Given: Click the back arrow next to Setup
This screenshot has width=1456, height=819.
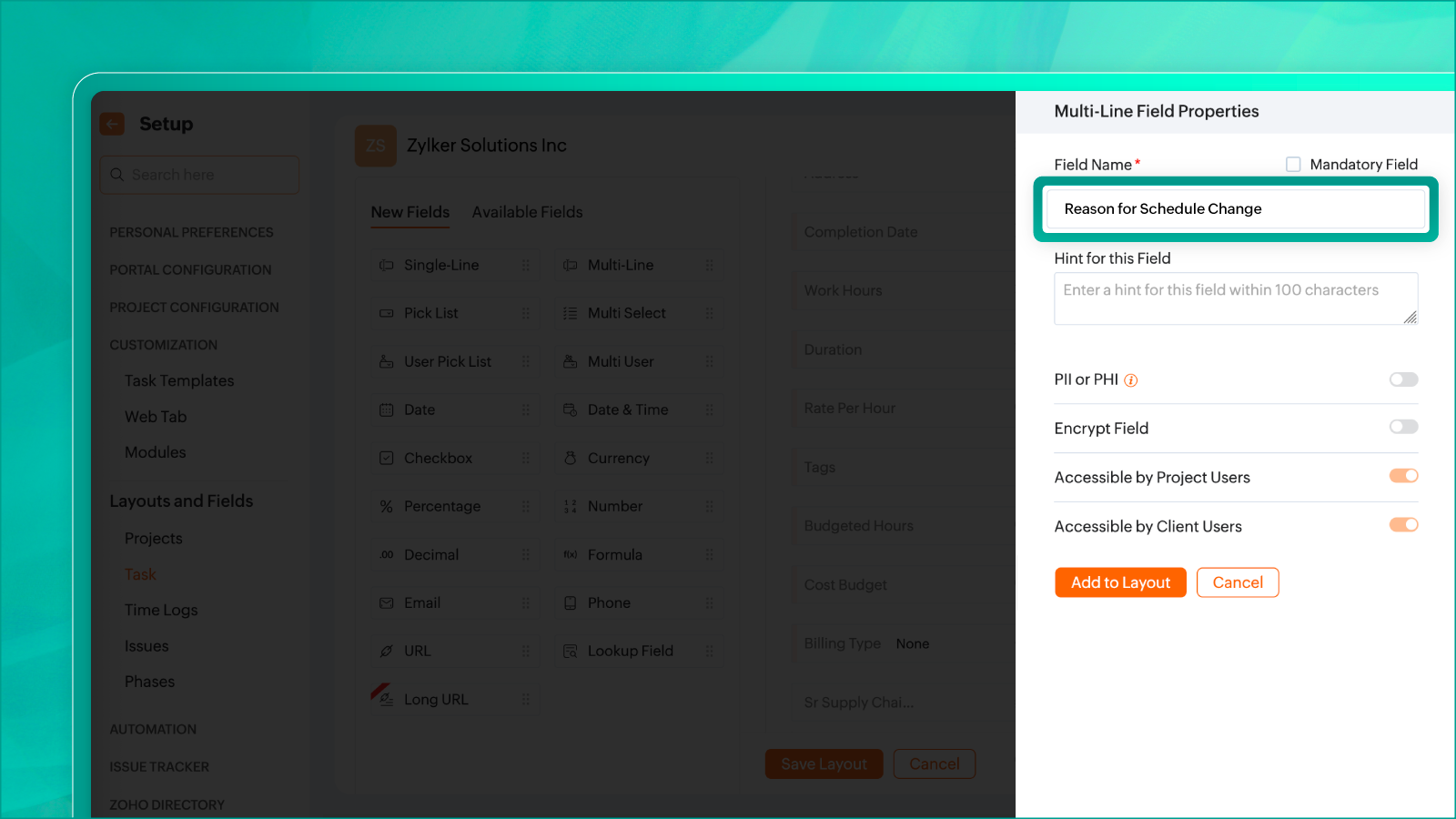Looking at the screenshot, I should pos(111,124).
